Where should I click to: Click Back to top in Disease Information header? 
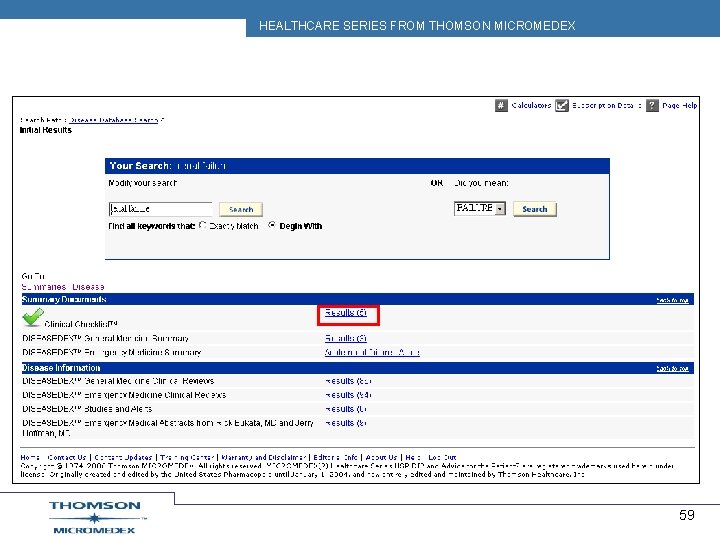coord(672,369)
